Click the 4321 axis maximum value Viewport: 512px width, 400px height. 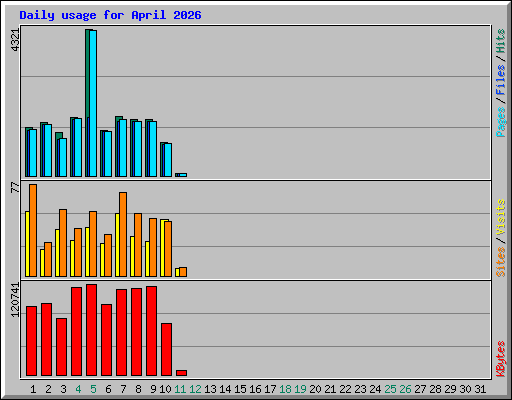(15, 40)
